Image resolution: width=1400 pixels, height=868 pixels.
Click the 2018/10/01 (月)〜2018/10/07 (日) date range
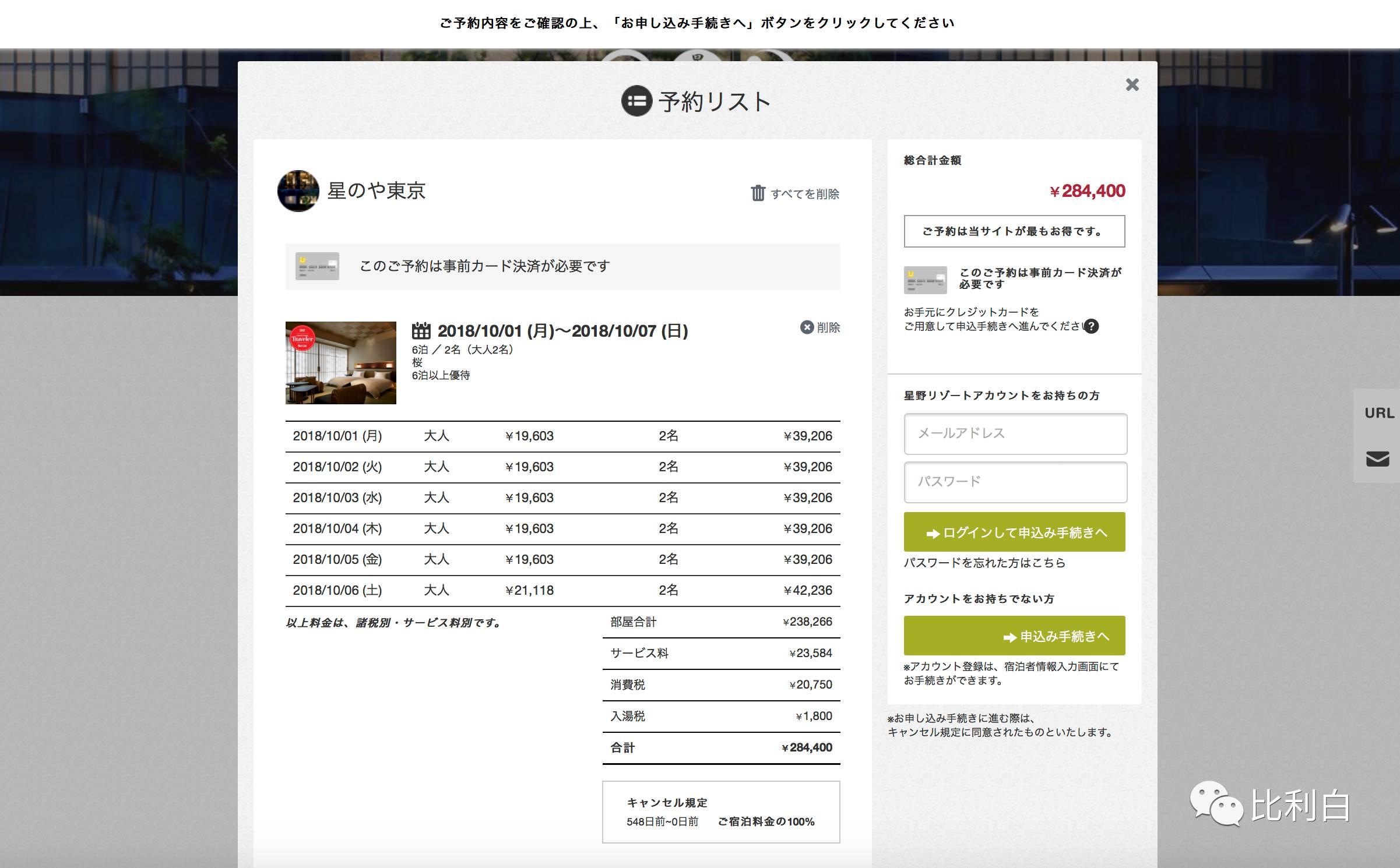[x=563, y=331]
